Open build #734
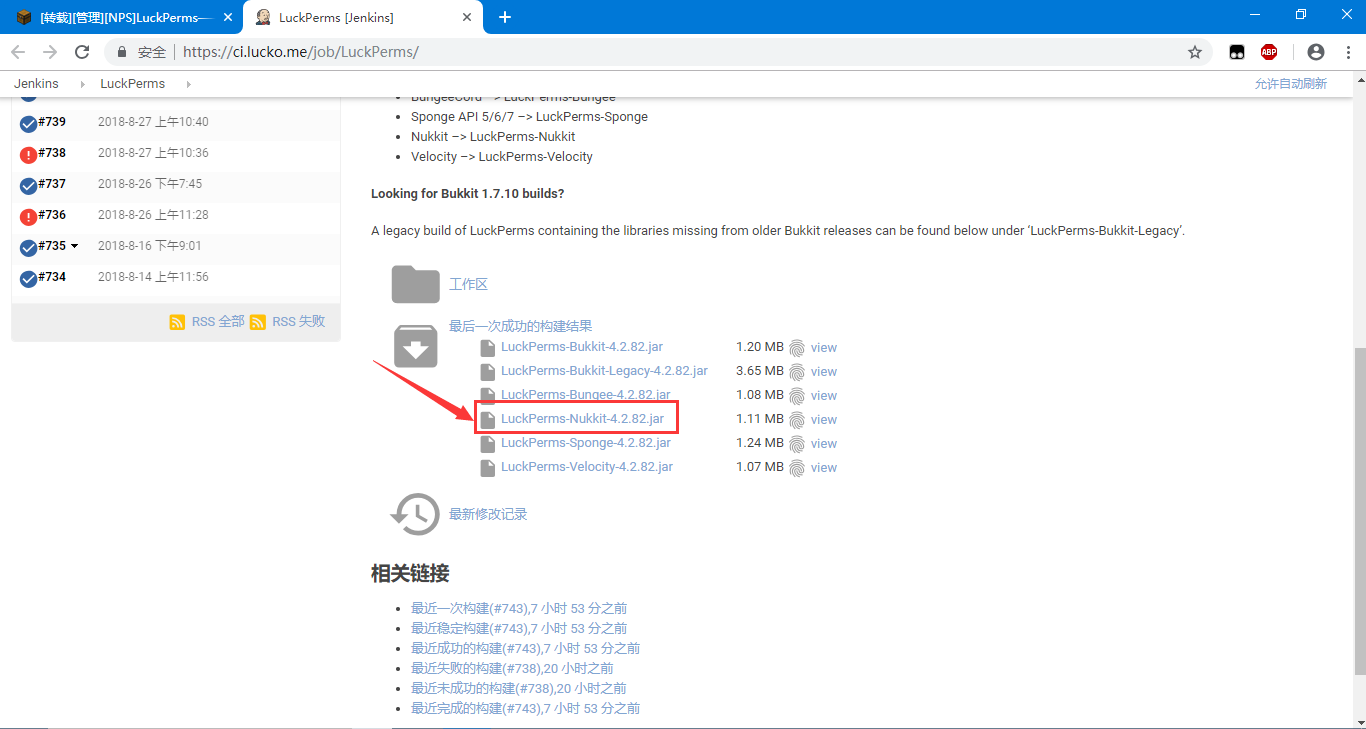This screenshot has height=729, width=1366. tap(52, 277)
